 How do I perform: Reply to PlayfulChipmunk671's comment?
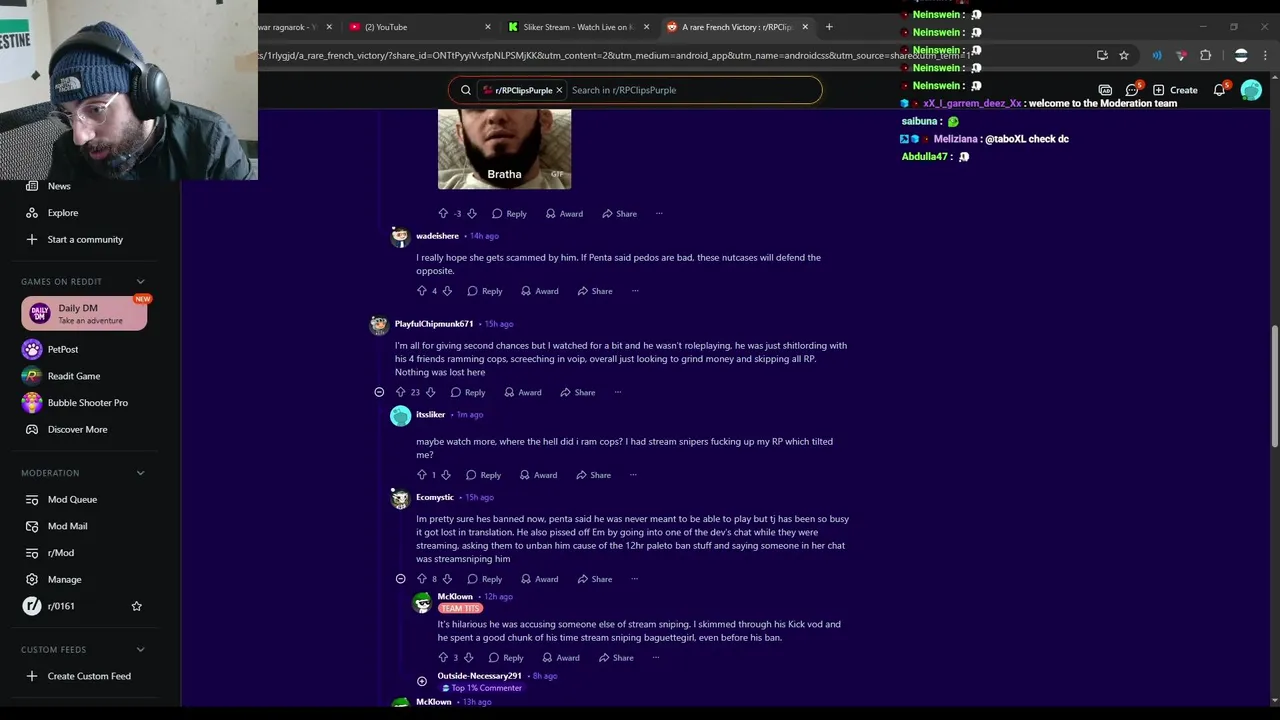(467, 393)
